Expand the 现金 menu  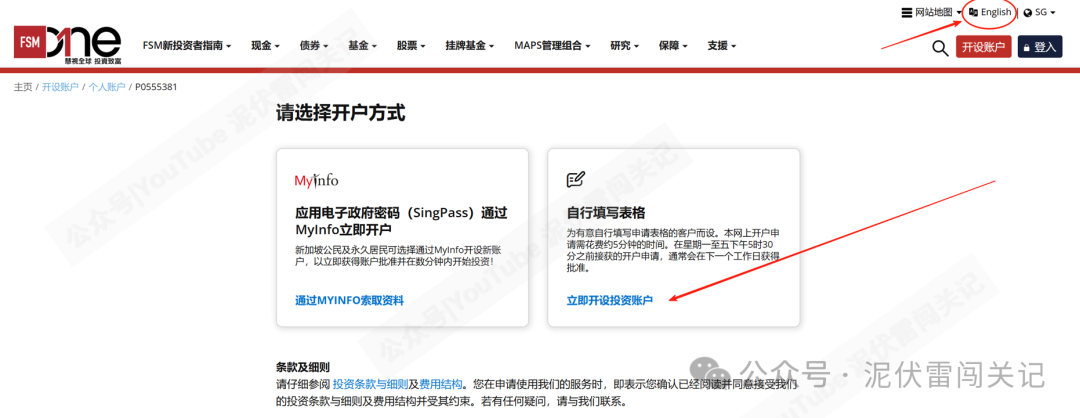pos(265,45)
